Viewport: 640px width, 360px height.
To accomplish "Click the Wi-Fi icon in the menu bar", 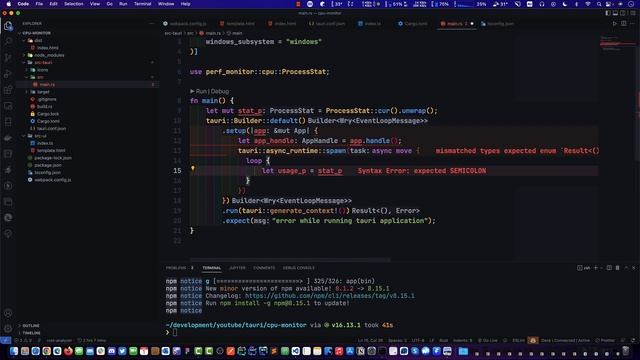I will [x=588, y=4].
